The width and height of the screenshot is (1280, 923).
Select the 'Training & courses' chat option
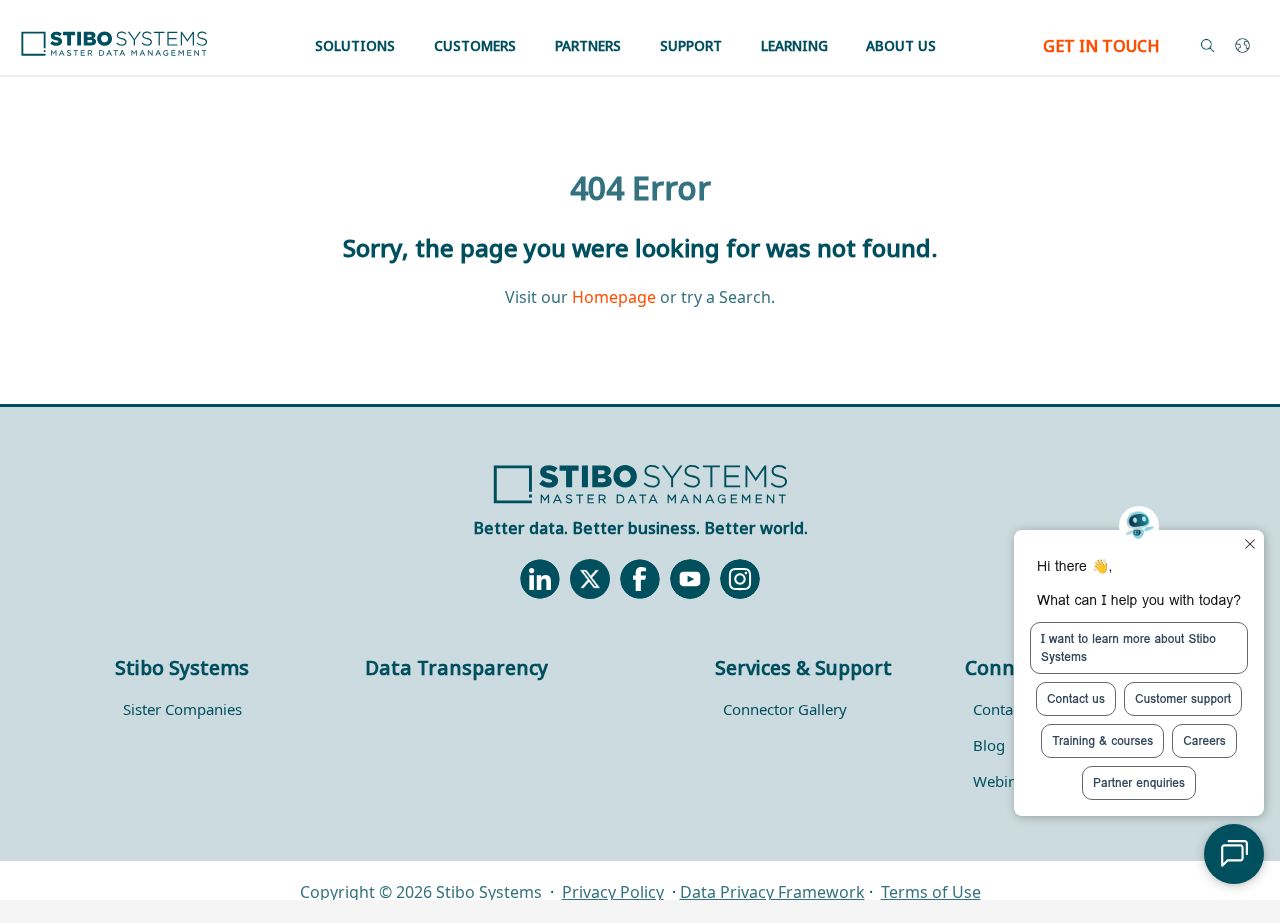pos(1102,741)
